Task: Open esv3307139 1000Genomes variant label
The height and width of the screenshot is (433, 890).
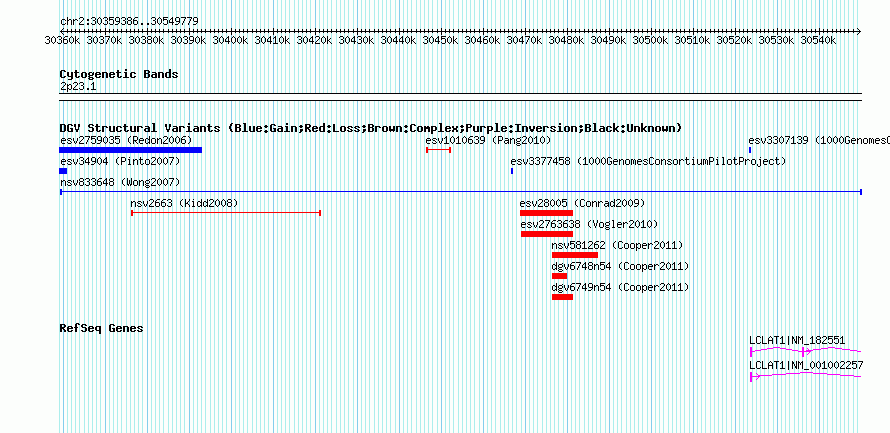Action: 819,140
